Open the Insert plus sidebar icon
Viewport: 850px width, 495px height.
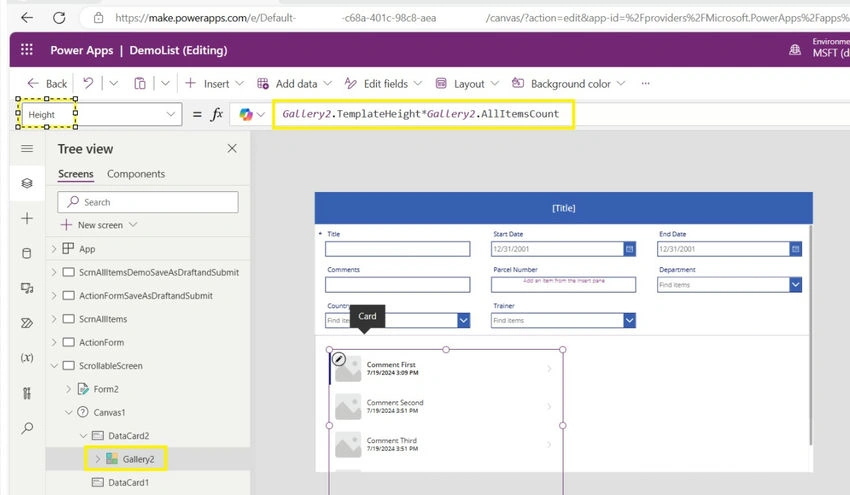point(27,218)
